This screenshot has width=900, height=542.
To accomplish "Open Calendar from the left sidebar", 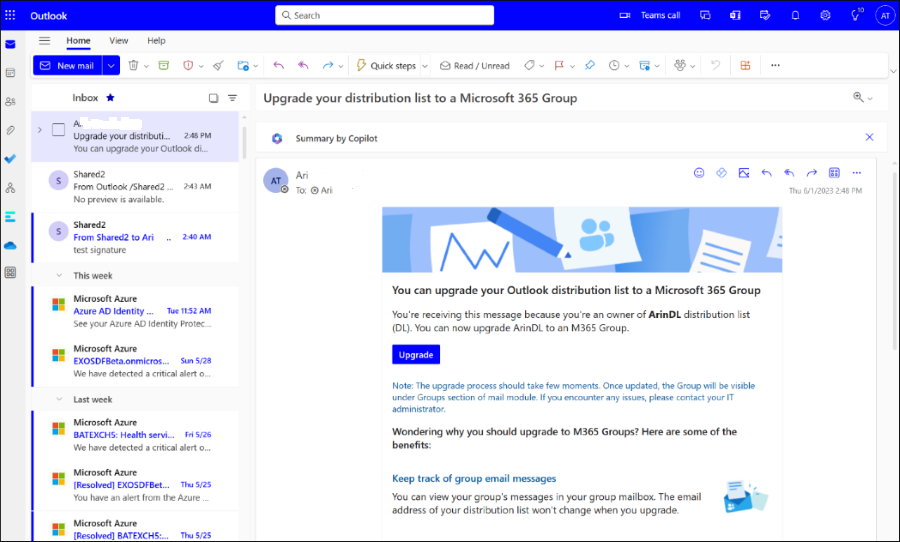I will [x=10, y=73].
